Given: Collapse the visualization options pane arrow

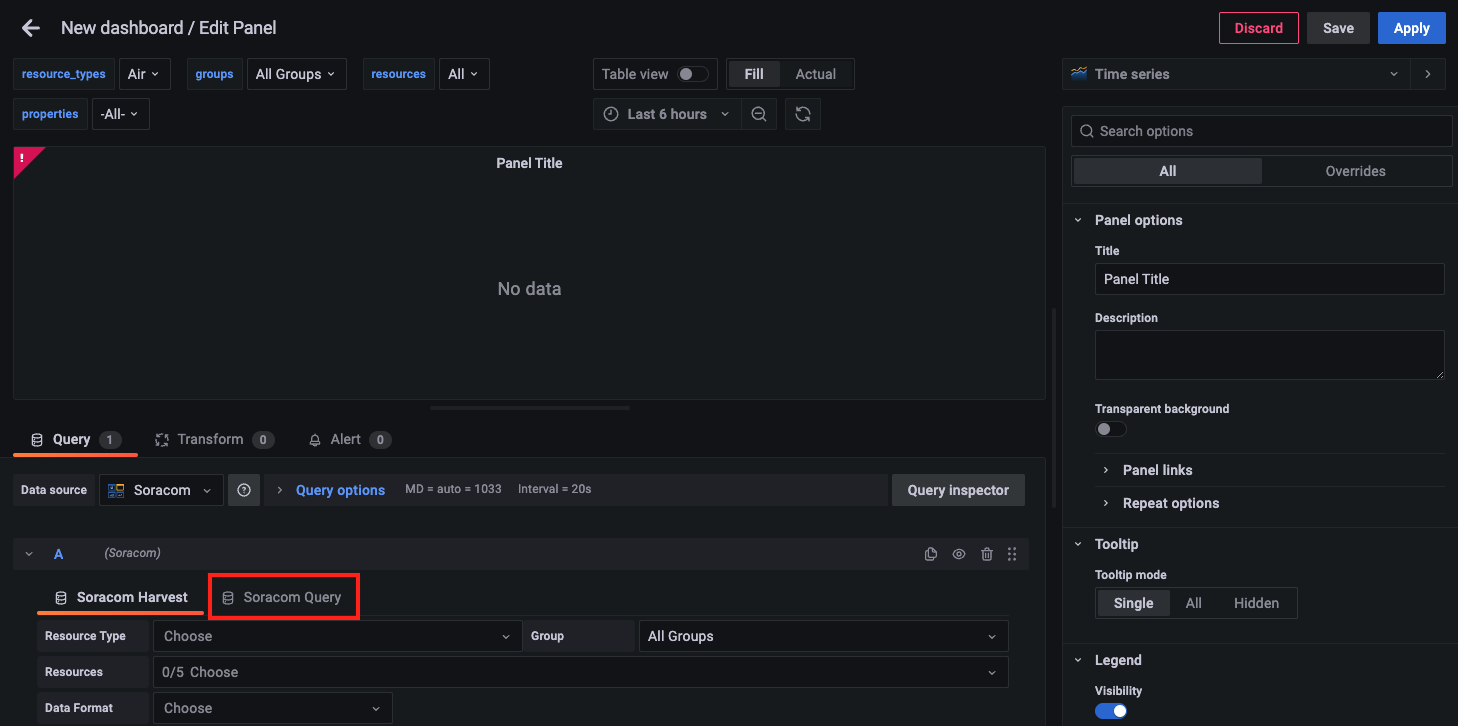Looking at the screenshot, I should [1428, 74].
